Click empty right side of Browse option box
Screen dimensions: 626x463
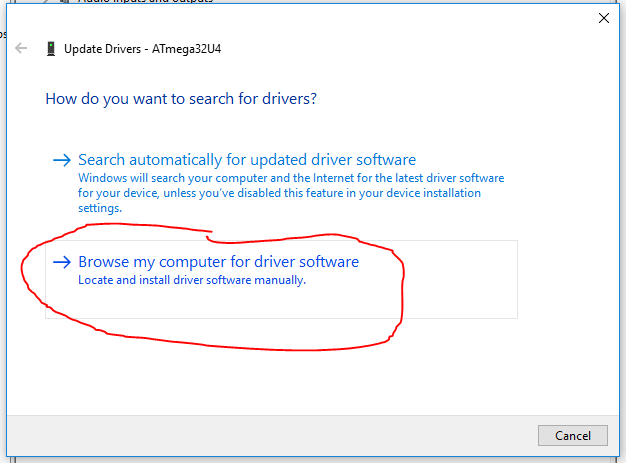[x=460, y=280]
